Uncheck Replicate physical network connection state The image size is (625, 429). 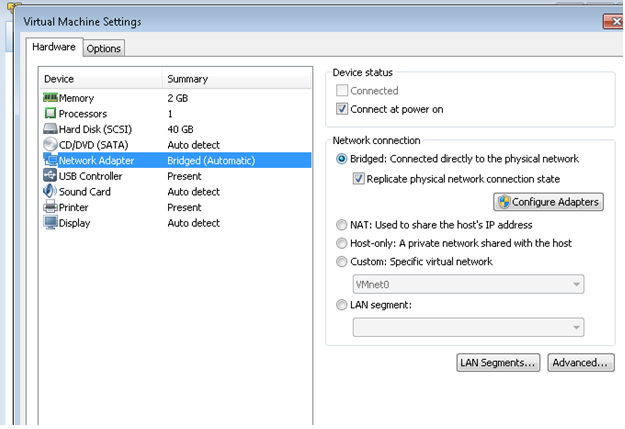point(359,179)
